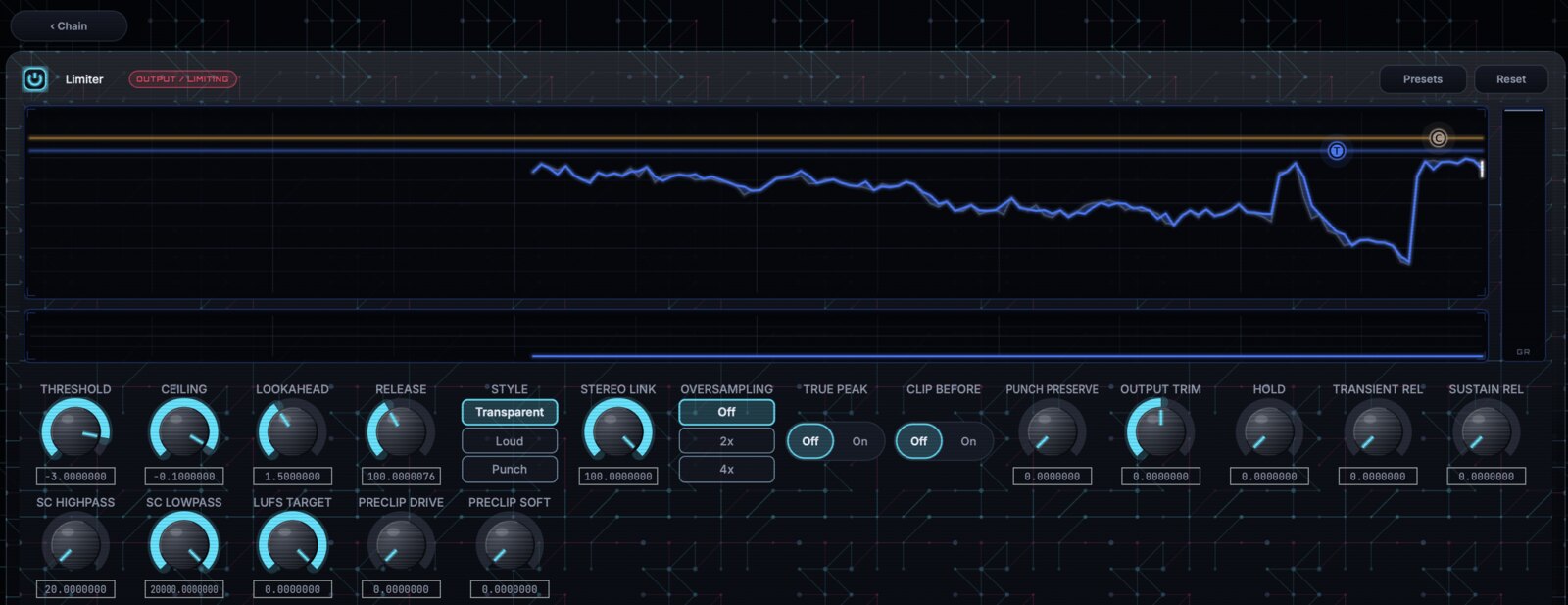Click the SC Highpass knob
Screen dimensions: 1568x605
pyautogui.click(x=75, y=544)
